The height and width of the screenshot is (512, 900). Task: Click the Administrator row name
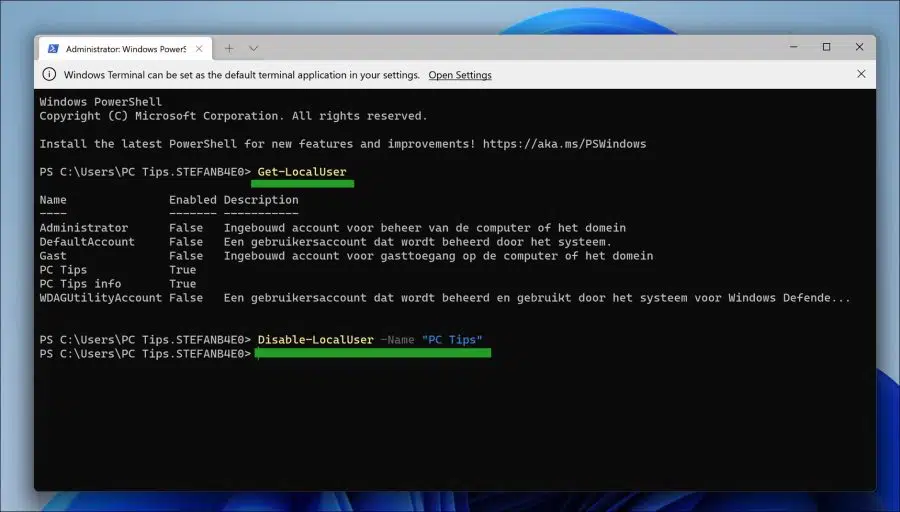click(84, 228)
